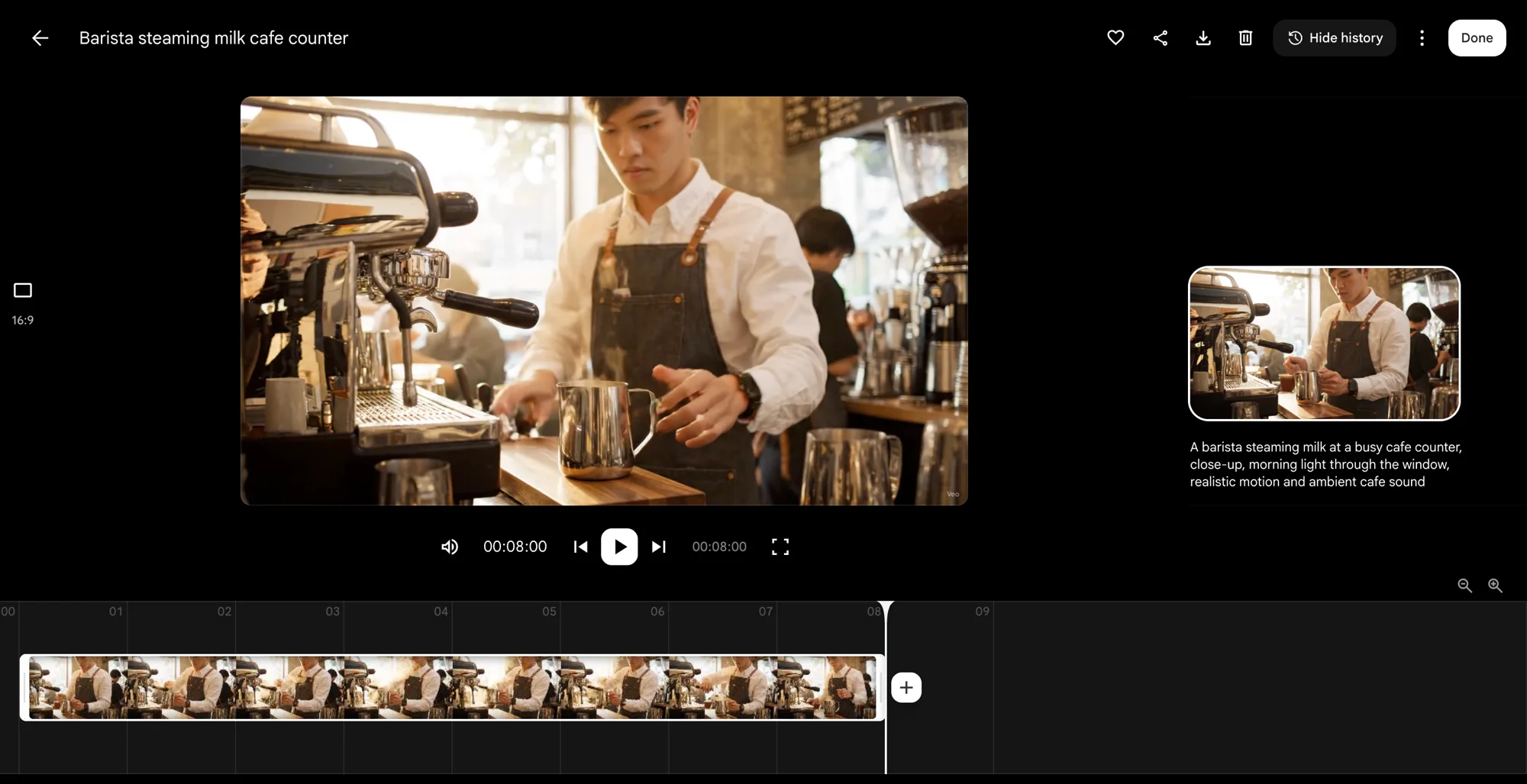Click the current time 00:08:00 display

(515, 547)
